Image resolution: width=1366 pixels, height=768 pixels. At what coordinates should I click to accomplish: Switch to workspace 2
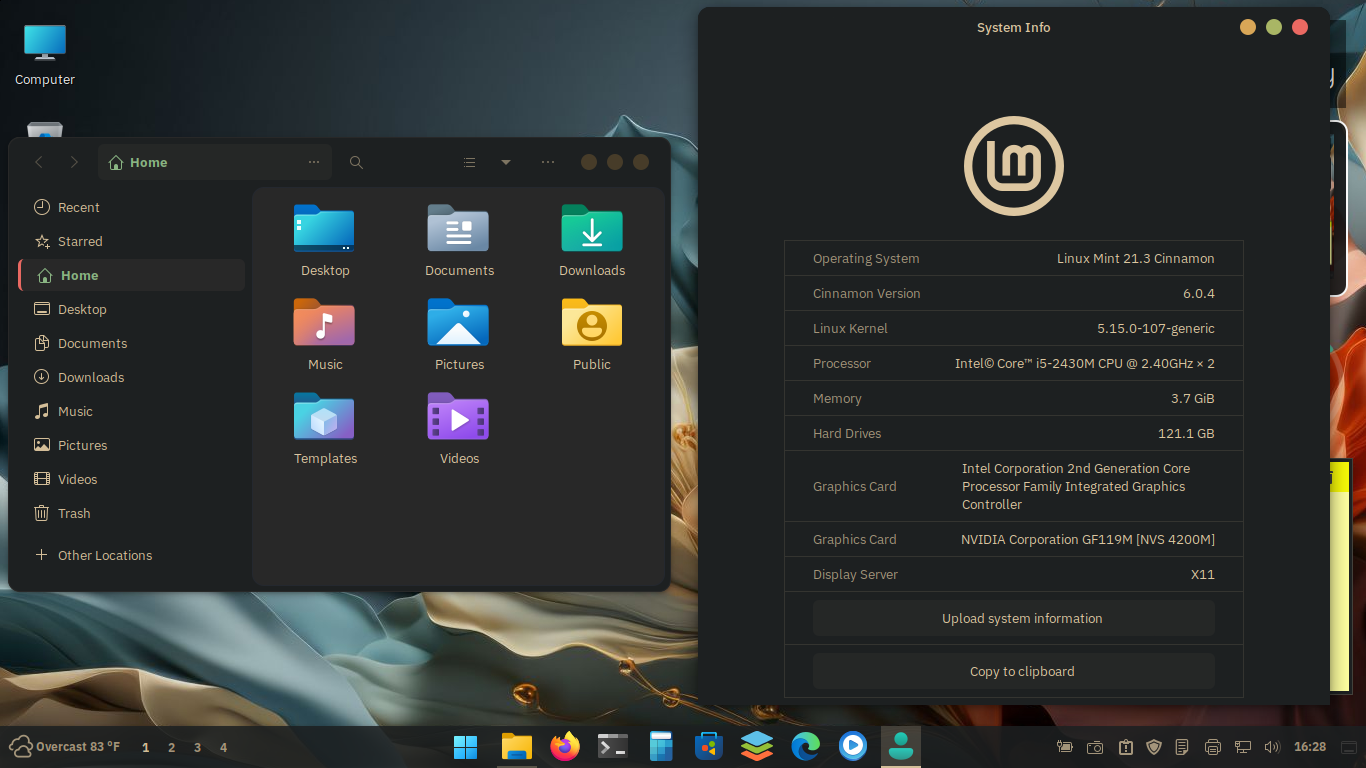point(172,747)
